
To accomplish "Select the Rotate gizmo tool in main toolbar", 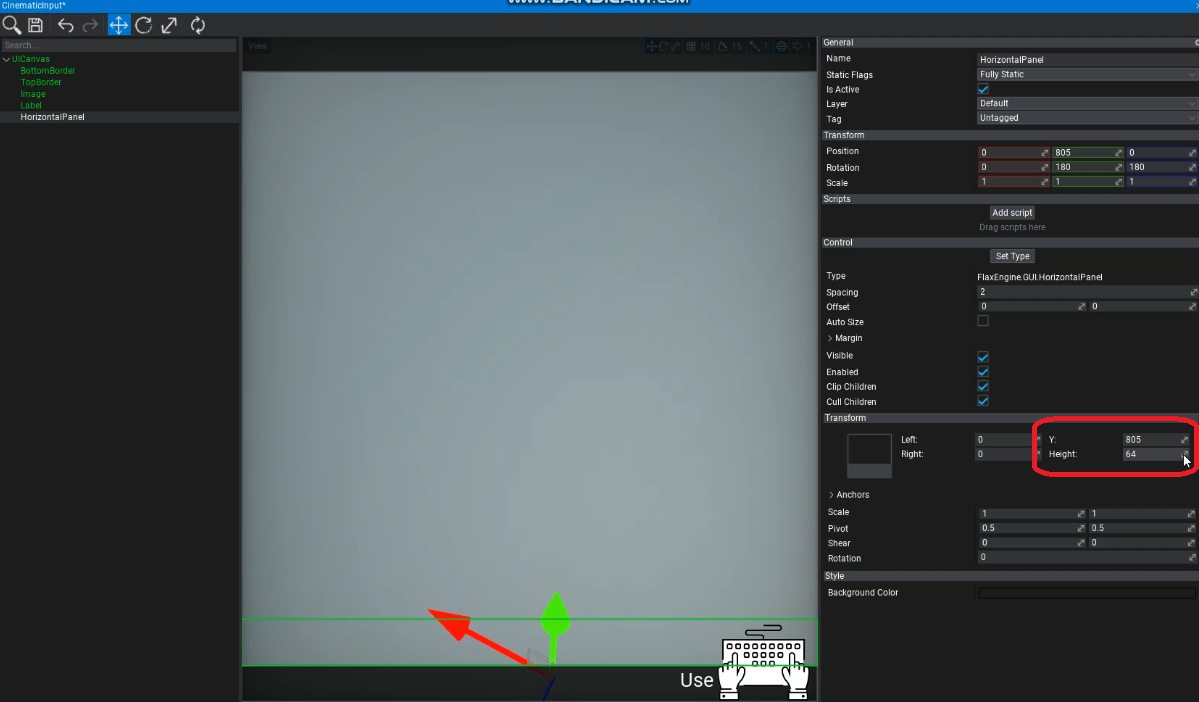I will coord(144,25).
